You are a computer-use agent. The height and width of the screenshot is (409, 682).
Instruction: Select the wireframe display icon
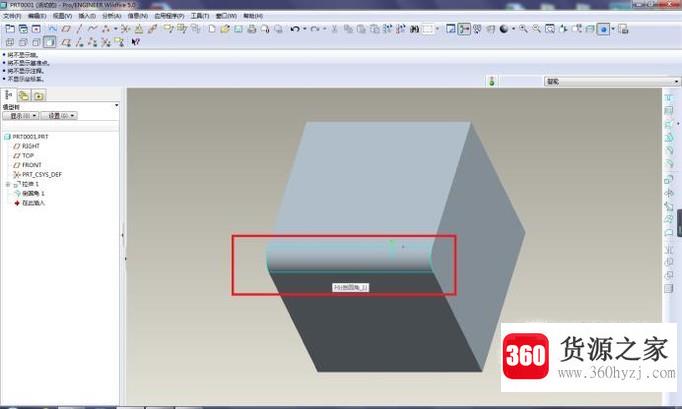click(10, 42)
